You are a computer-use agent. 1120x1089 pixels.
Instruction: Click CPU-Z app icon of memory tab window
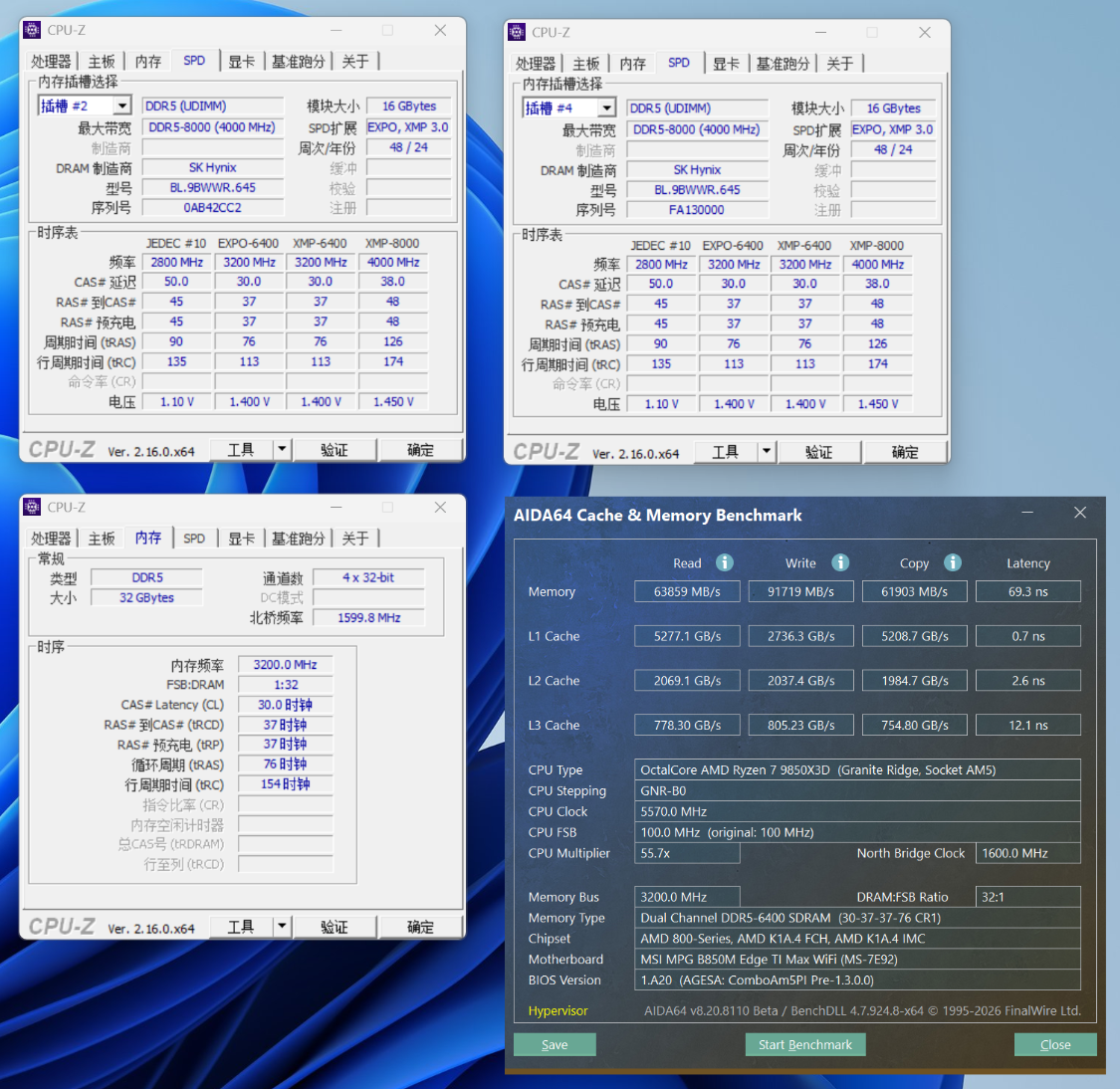(x=32, y=507)
